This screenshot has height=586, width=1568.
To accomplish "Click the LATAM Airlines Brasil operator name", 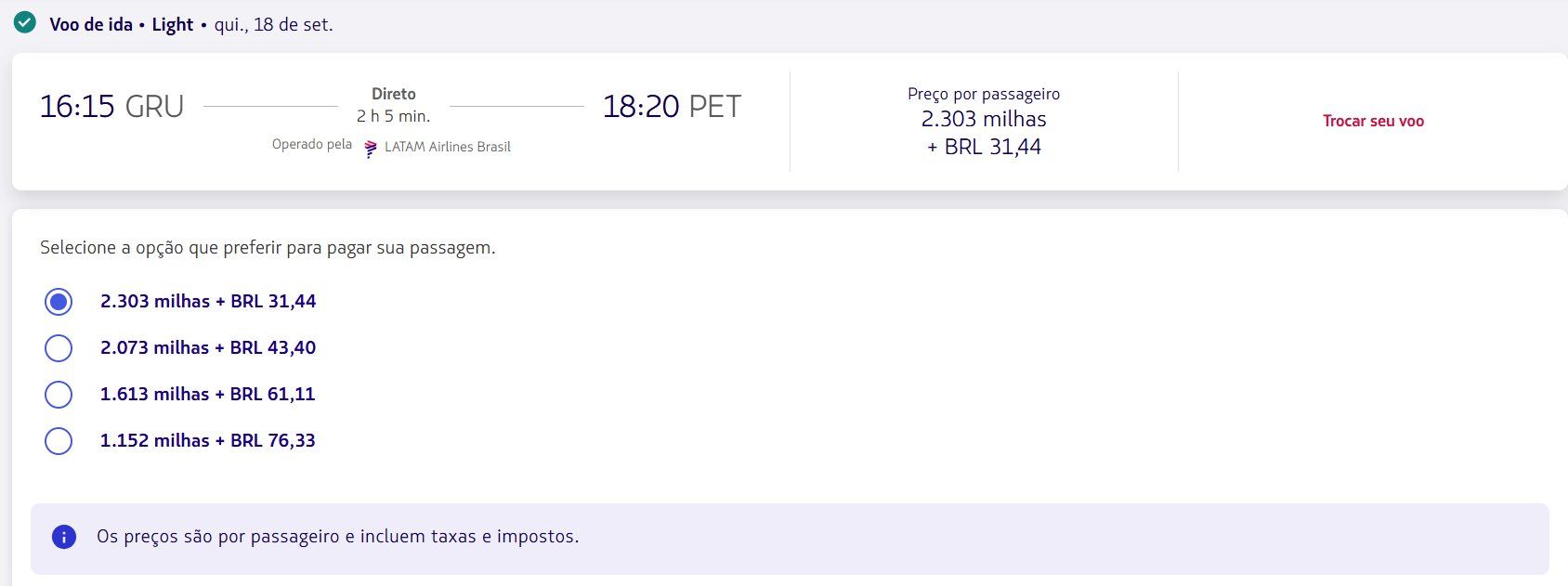I will [448, 147].
